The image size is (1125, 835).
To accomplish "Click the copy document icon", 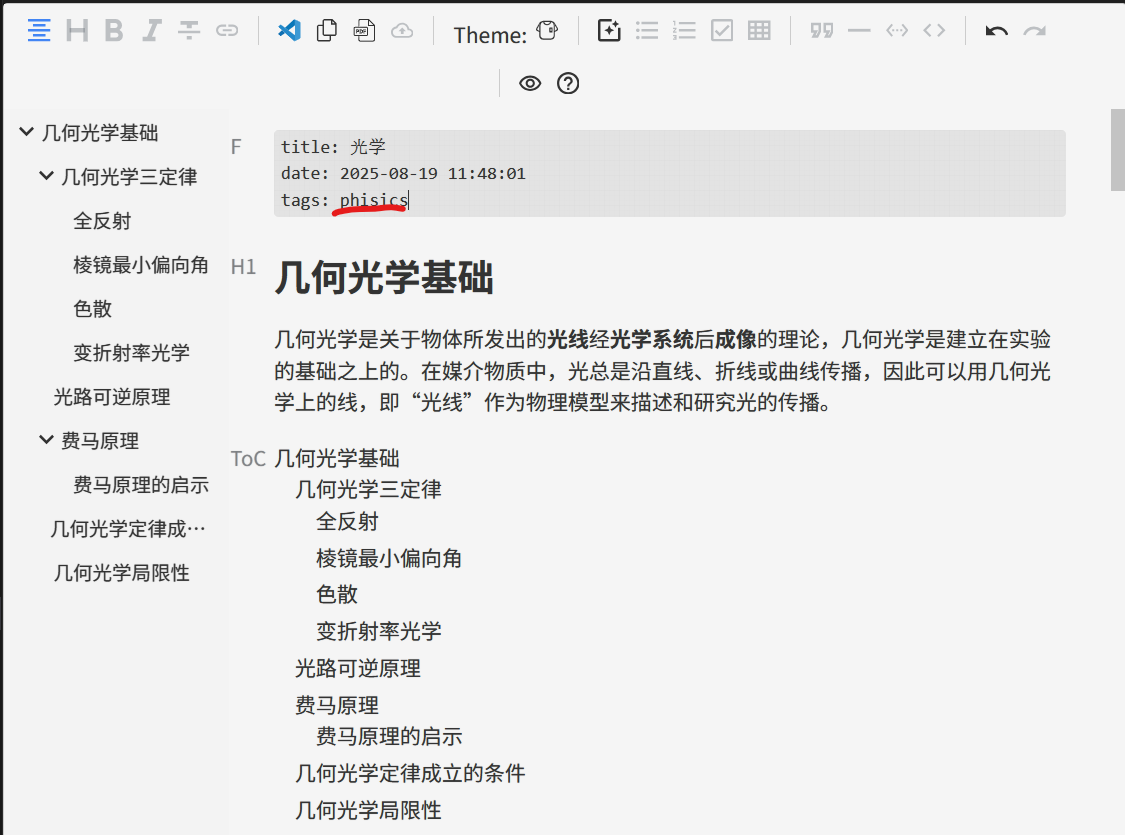I will (x=327, y=31).
